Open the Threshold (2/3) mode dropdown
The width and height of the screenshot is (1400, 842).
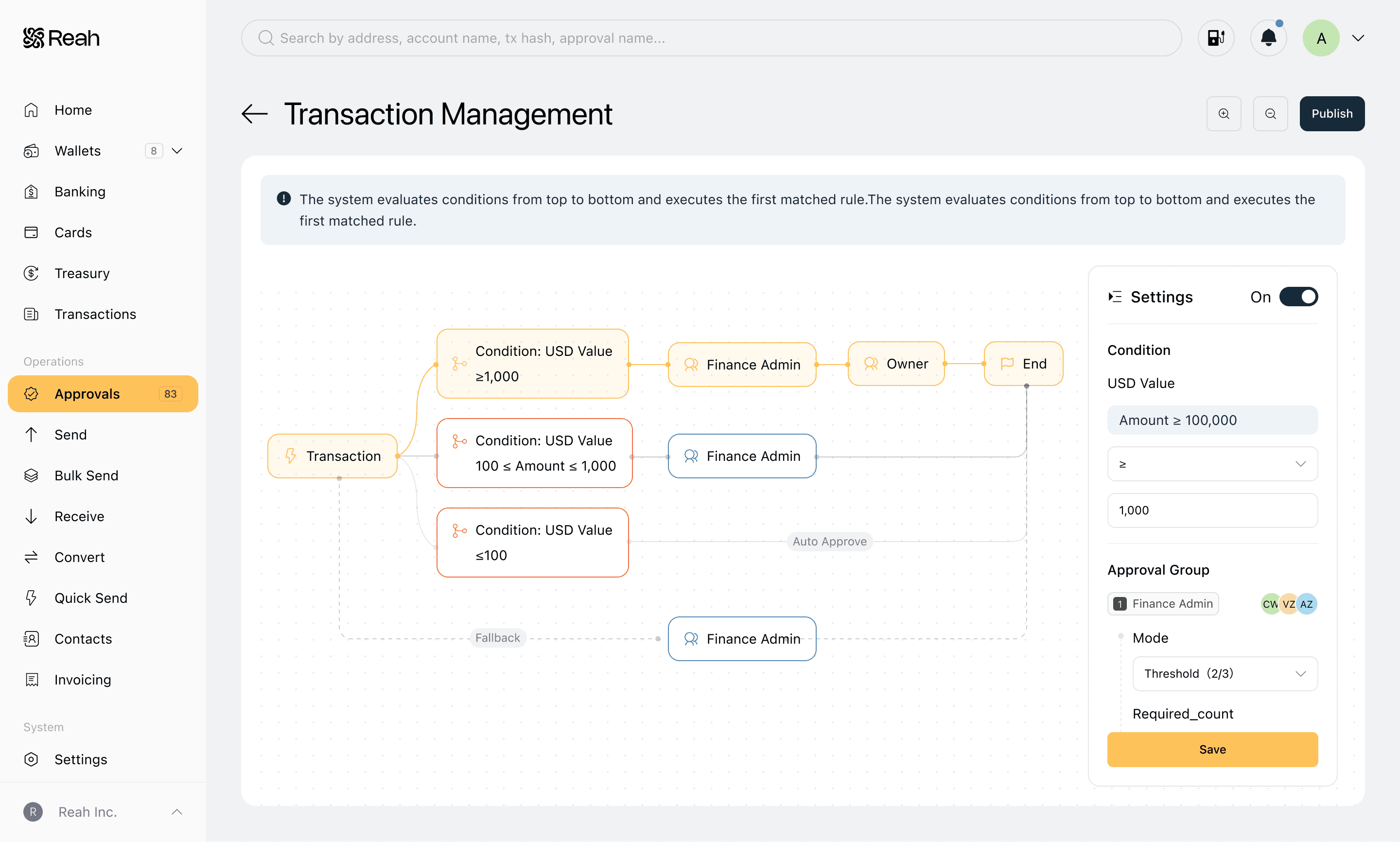point(1225,673)
